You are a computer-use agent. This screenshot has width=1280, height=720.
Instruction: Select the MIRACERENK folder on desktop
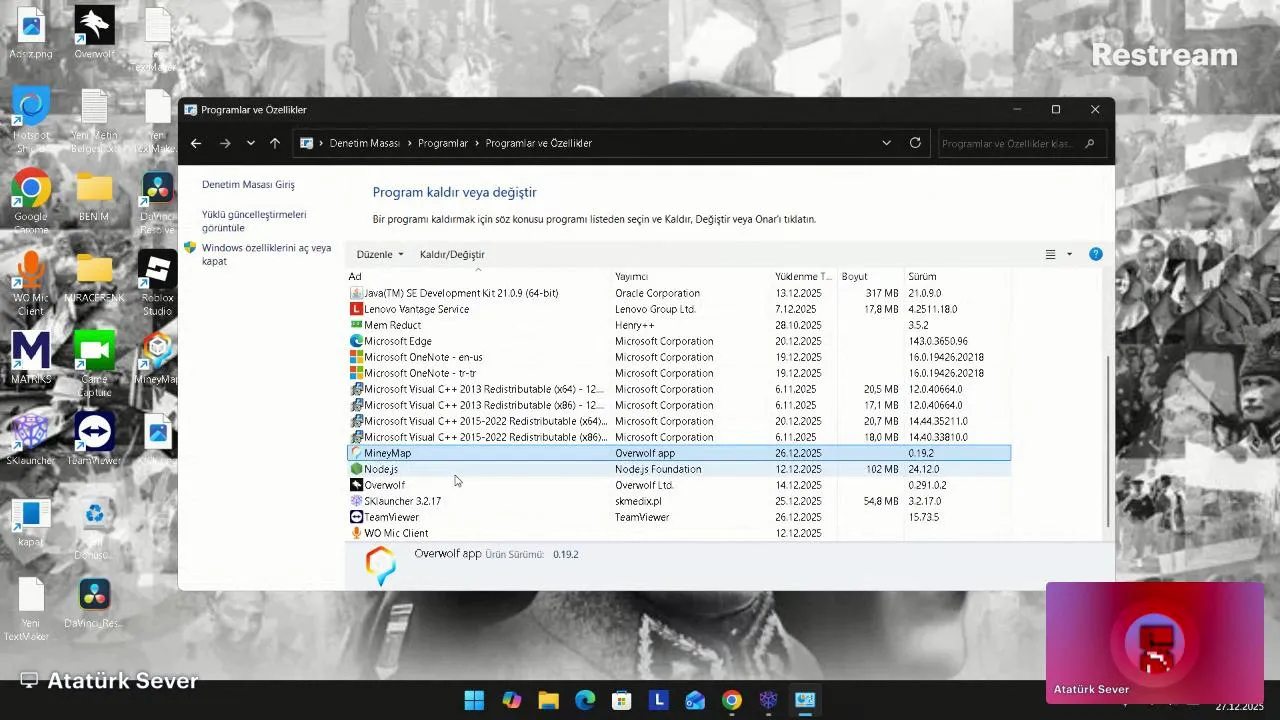[94, 278]
